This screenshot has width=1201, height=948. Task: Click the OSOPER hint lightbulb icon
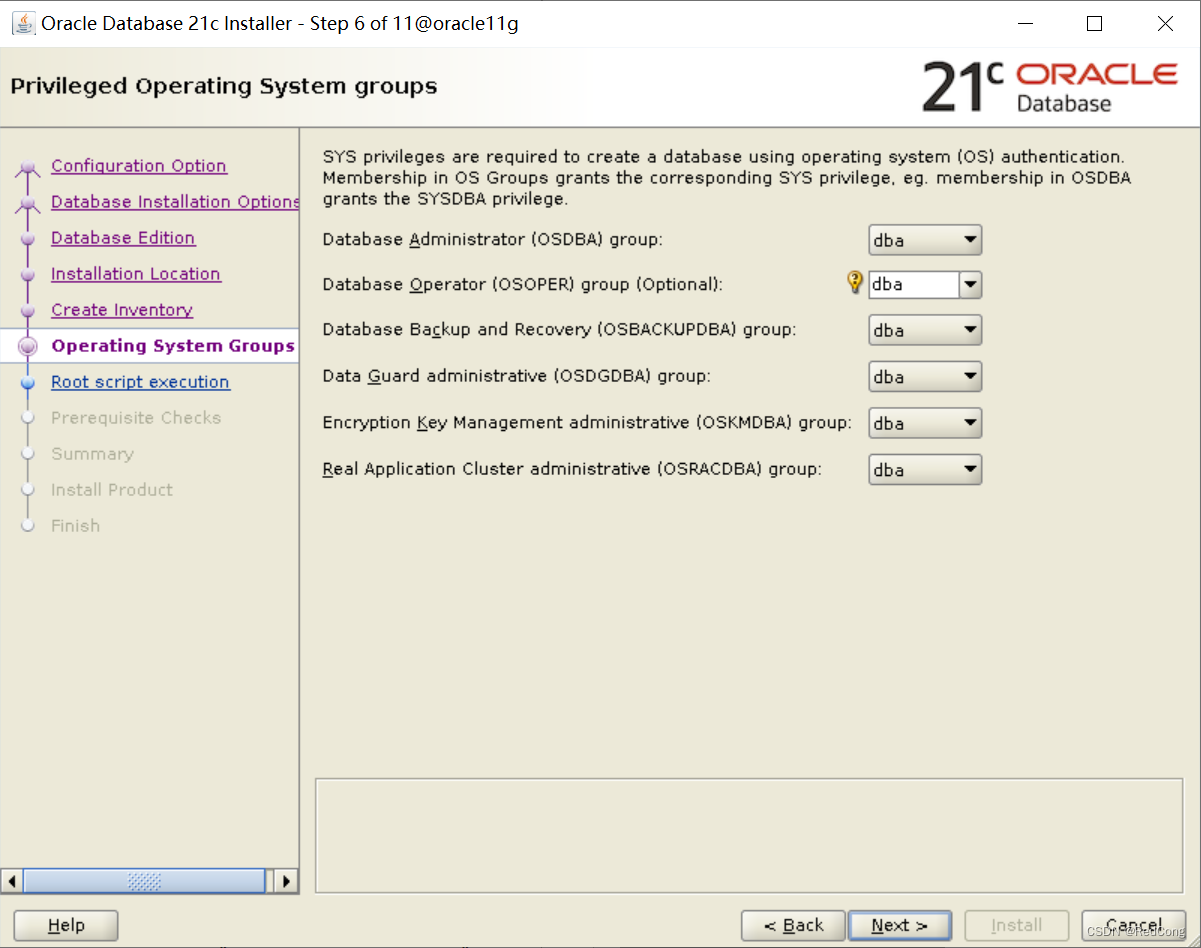tap(855, 282)
